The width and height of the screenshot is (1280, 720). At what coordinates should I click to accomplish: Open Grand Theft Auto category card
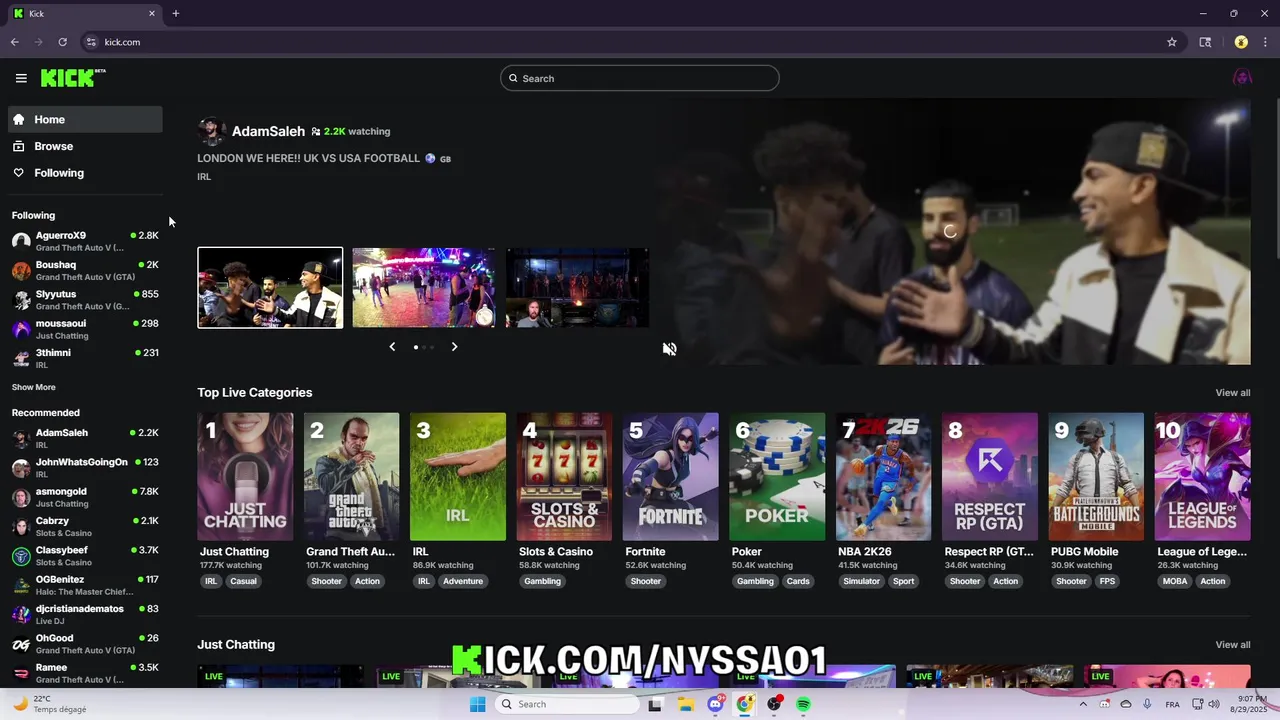[x=351, y=477]
